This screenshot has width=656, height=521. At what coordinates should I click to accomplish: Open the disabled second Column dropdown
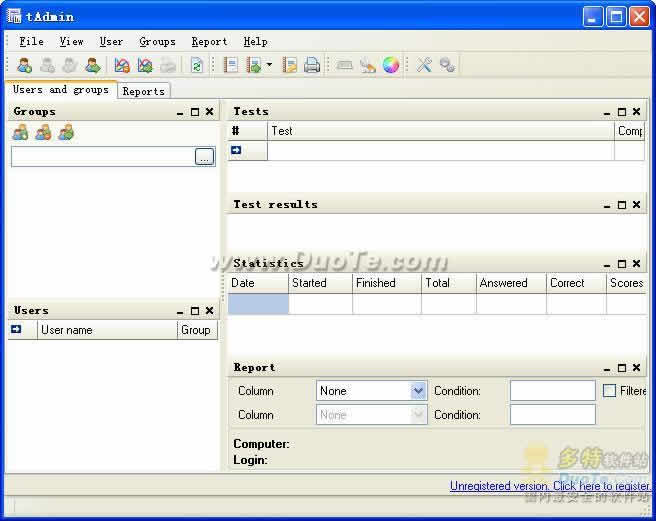[x=372, y=415]
